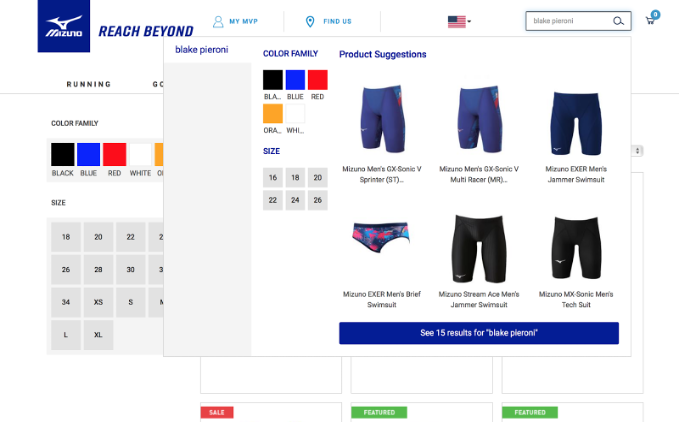Screen dimensions: 680x422
Task: Click into the search input field
Action: pyautogui.click(x=569, y=21)
